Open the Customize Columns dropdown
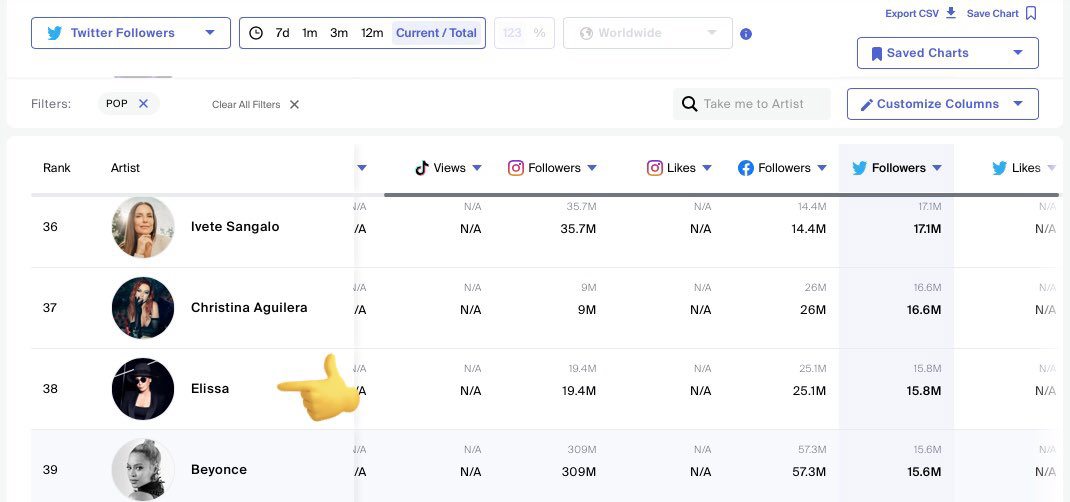Viewport: 1070px width, 502px height. click(x=943, y=104)
